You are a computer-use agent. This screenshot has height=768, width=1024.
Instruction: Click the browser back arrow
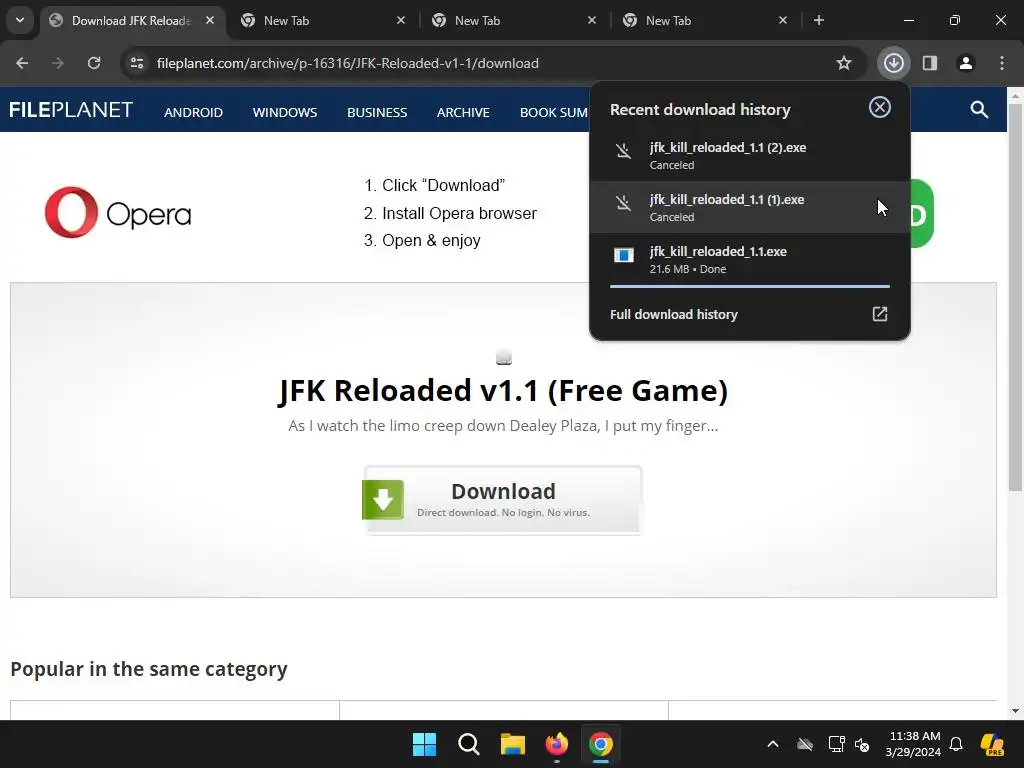22,63
